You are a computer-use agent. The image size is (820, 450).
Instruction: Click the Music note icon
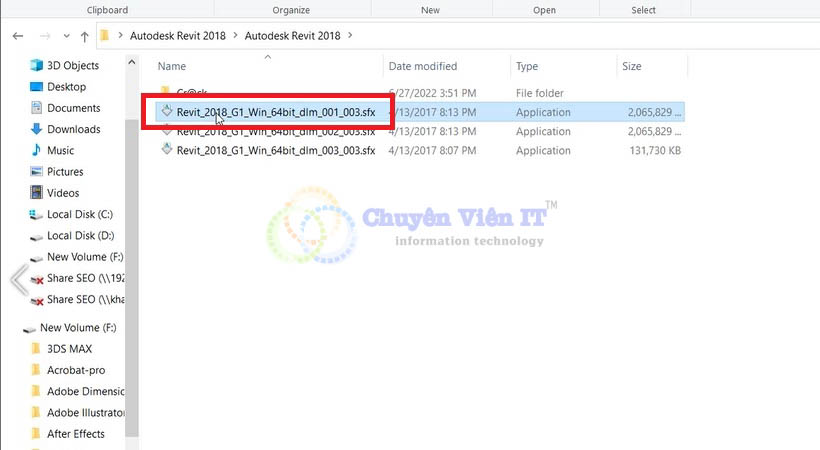click(x=36, y=150)
